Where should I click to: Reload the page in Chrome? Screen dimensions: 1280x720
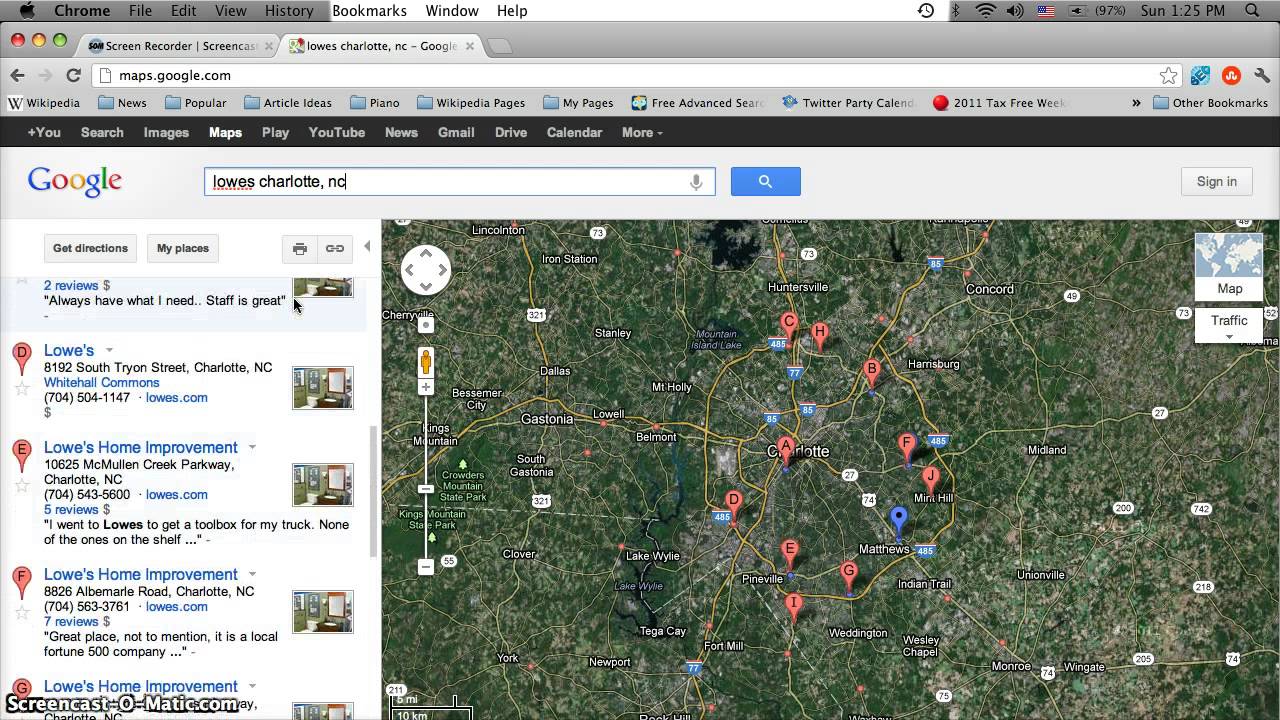click(x=73, y=75)
